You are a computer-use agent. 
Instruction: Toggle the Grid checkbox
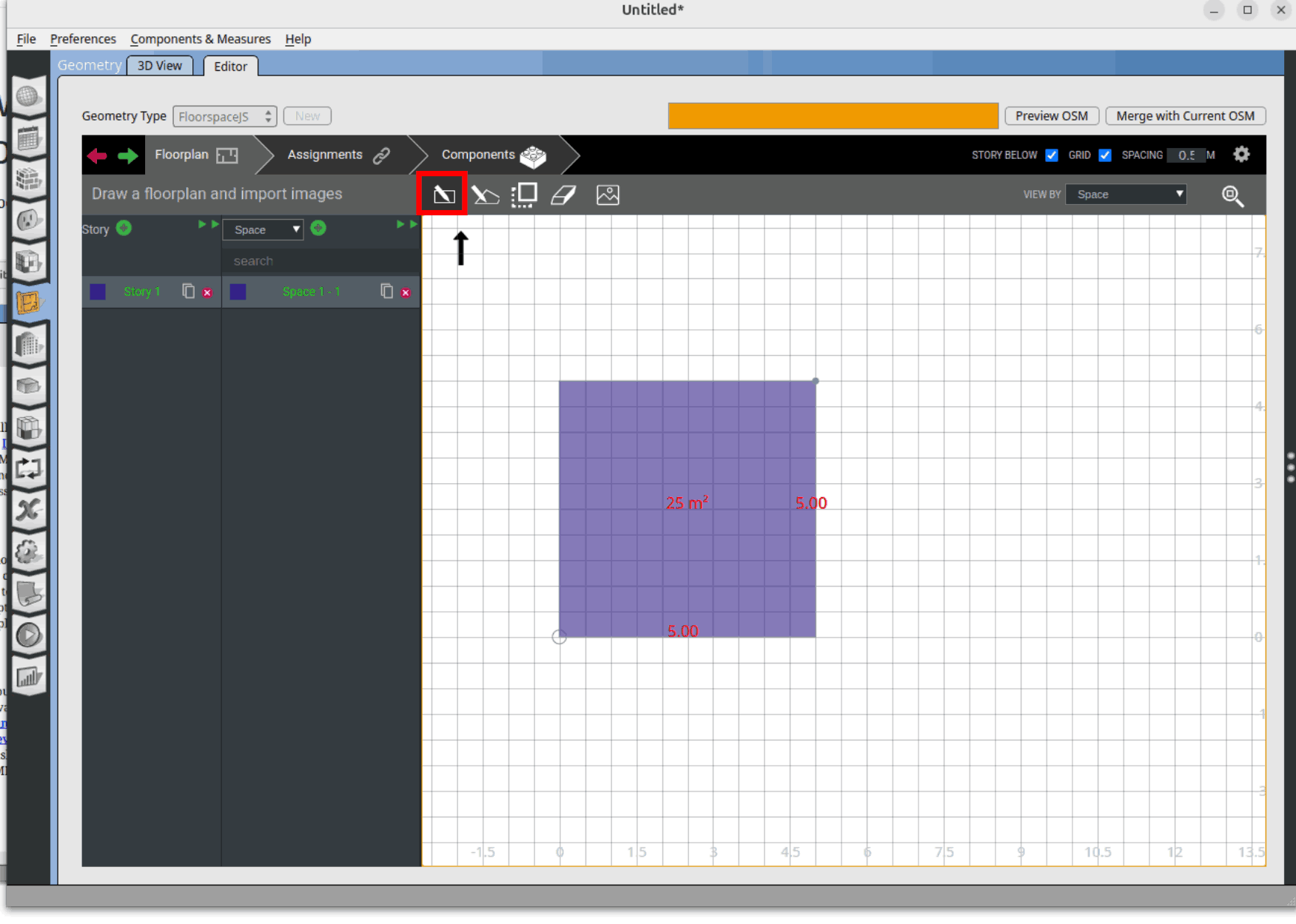point(1104,155)
